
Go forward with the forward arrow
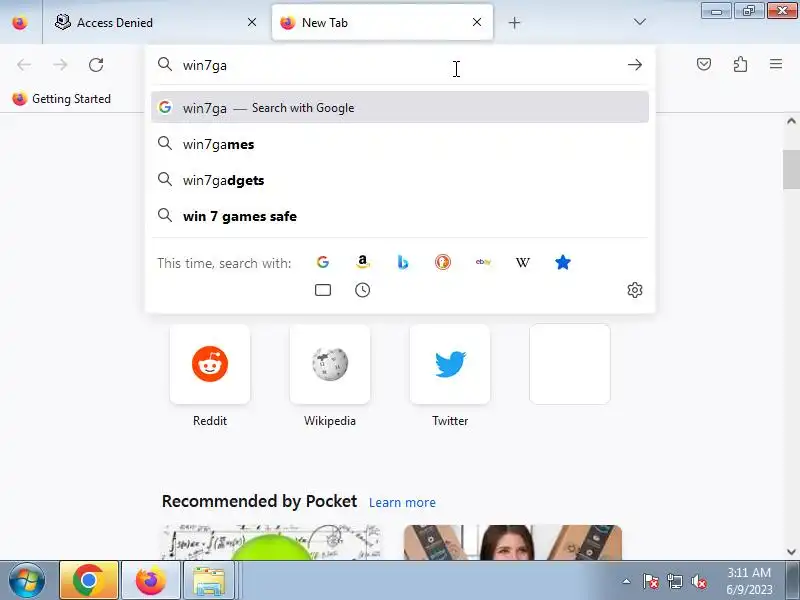60,65
